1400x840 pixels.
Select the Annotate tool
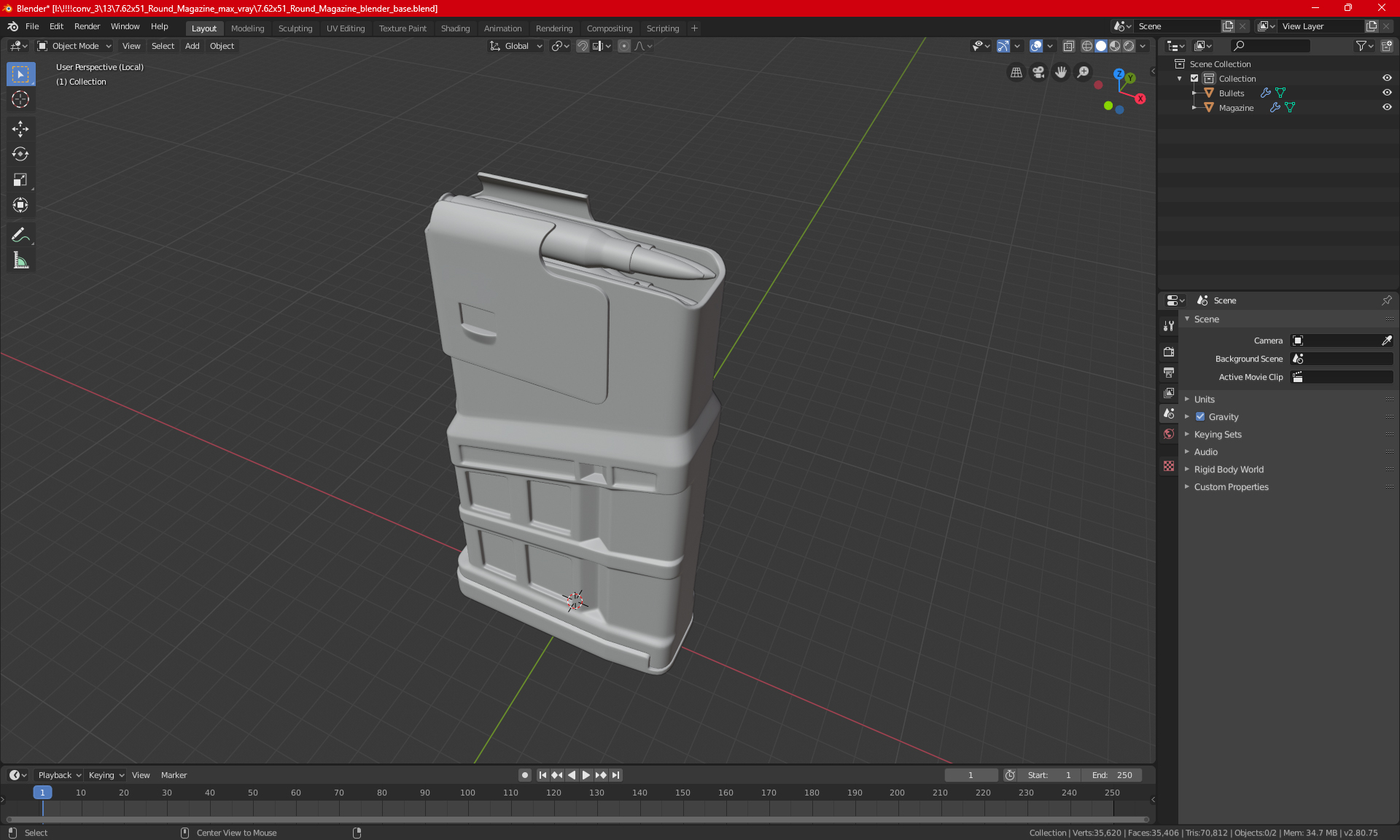click(20, 235)
